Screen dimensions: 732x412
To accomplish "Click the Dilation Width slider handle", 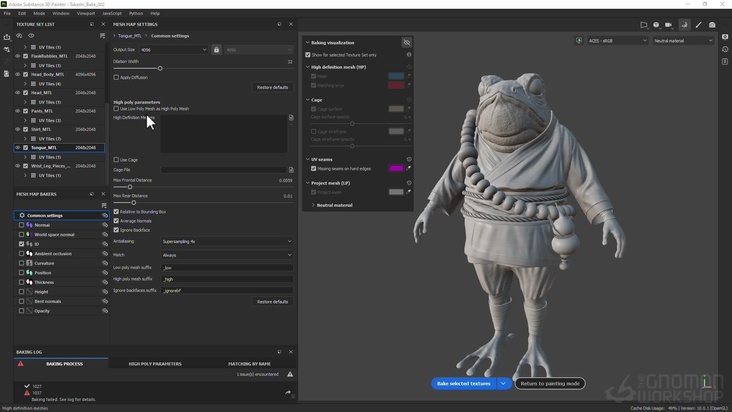I will [160, 69].
